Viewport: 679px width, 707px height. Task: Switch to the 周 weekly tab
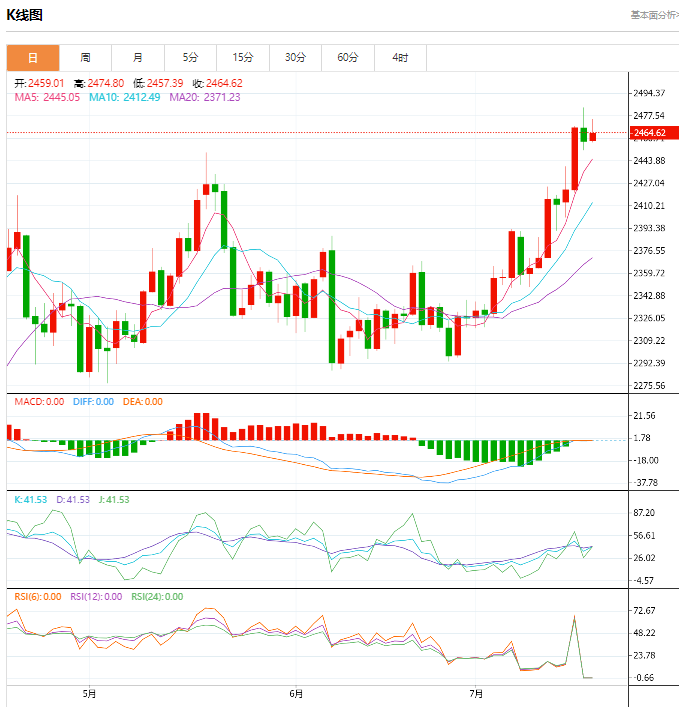click(x=85, y=58)
